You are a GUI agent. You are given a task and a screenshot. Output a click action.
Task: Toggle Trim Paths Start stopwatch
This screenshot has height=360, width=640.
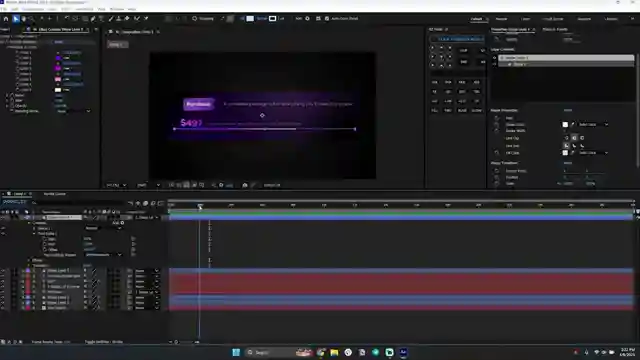point(45,239)
